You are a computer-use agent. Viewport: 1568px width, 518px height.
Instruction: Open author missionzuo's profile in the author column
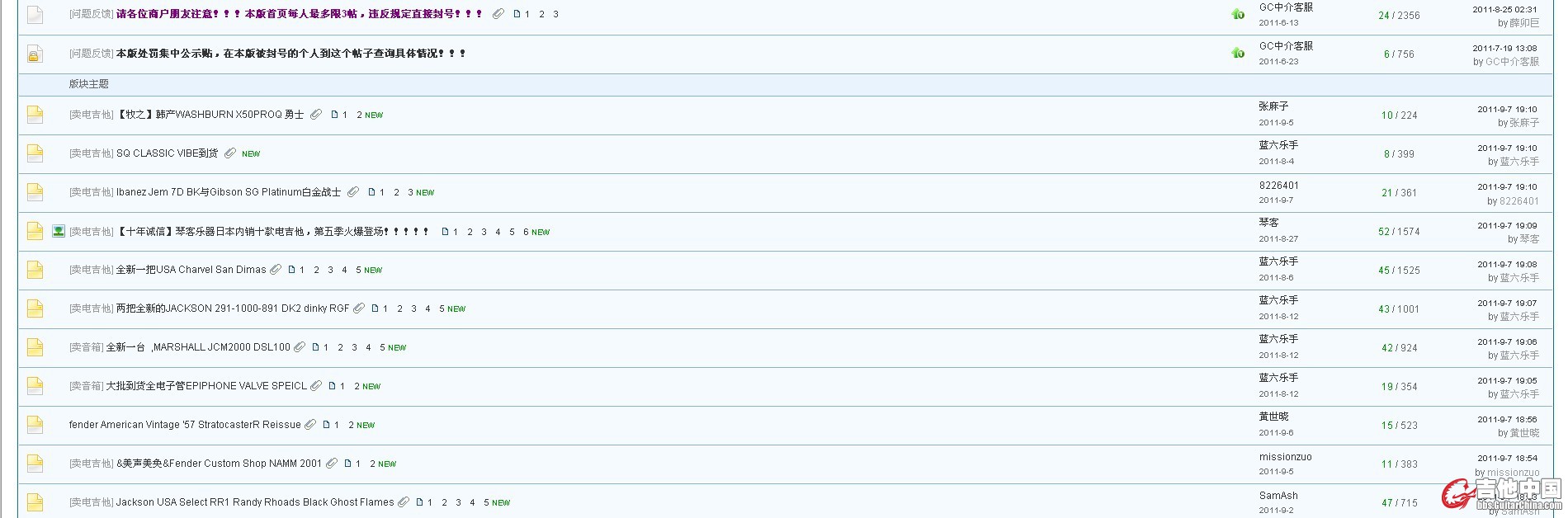click(1285, 457)
